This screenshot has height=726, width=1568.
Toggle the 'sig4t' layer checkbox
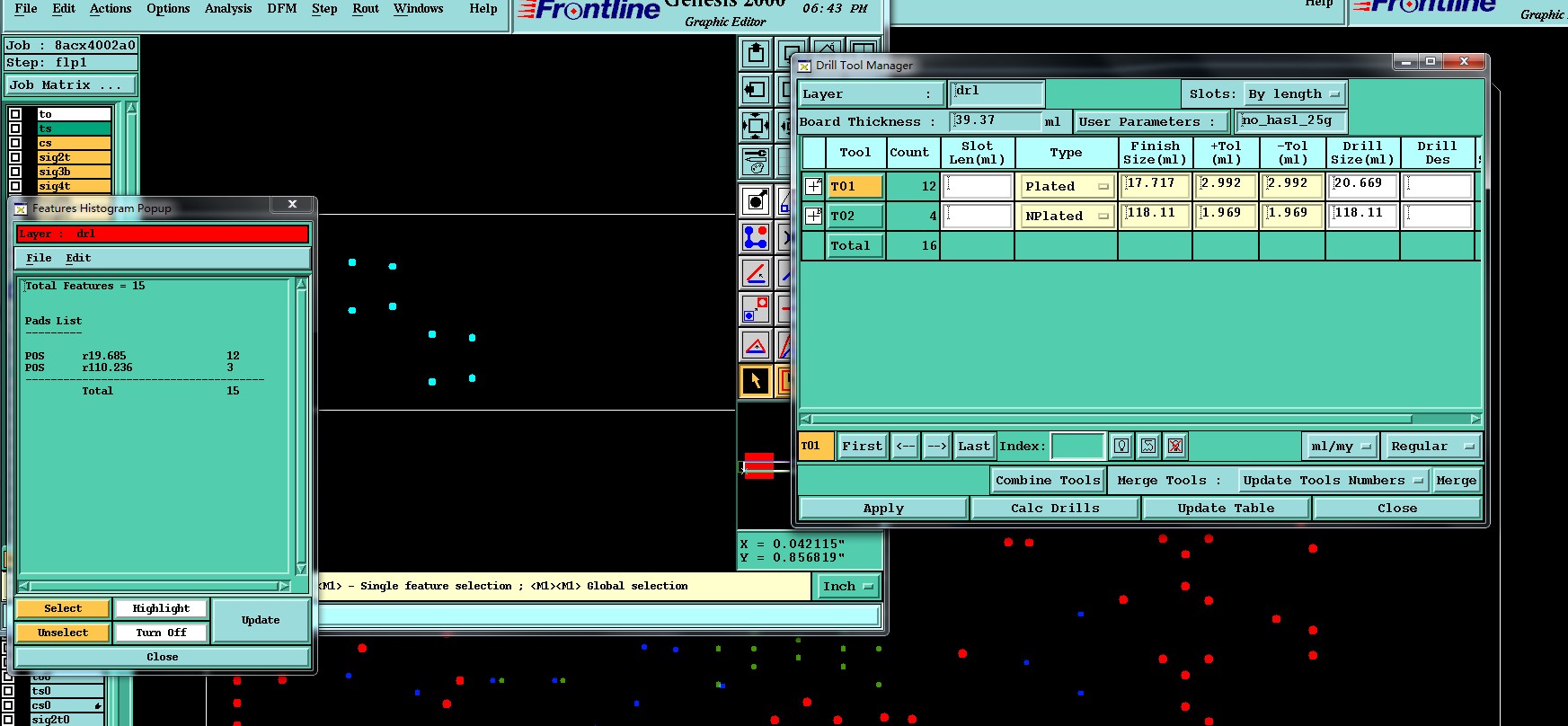click(x=15, y=186)
